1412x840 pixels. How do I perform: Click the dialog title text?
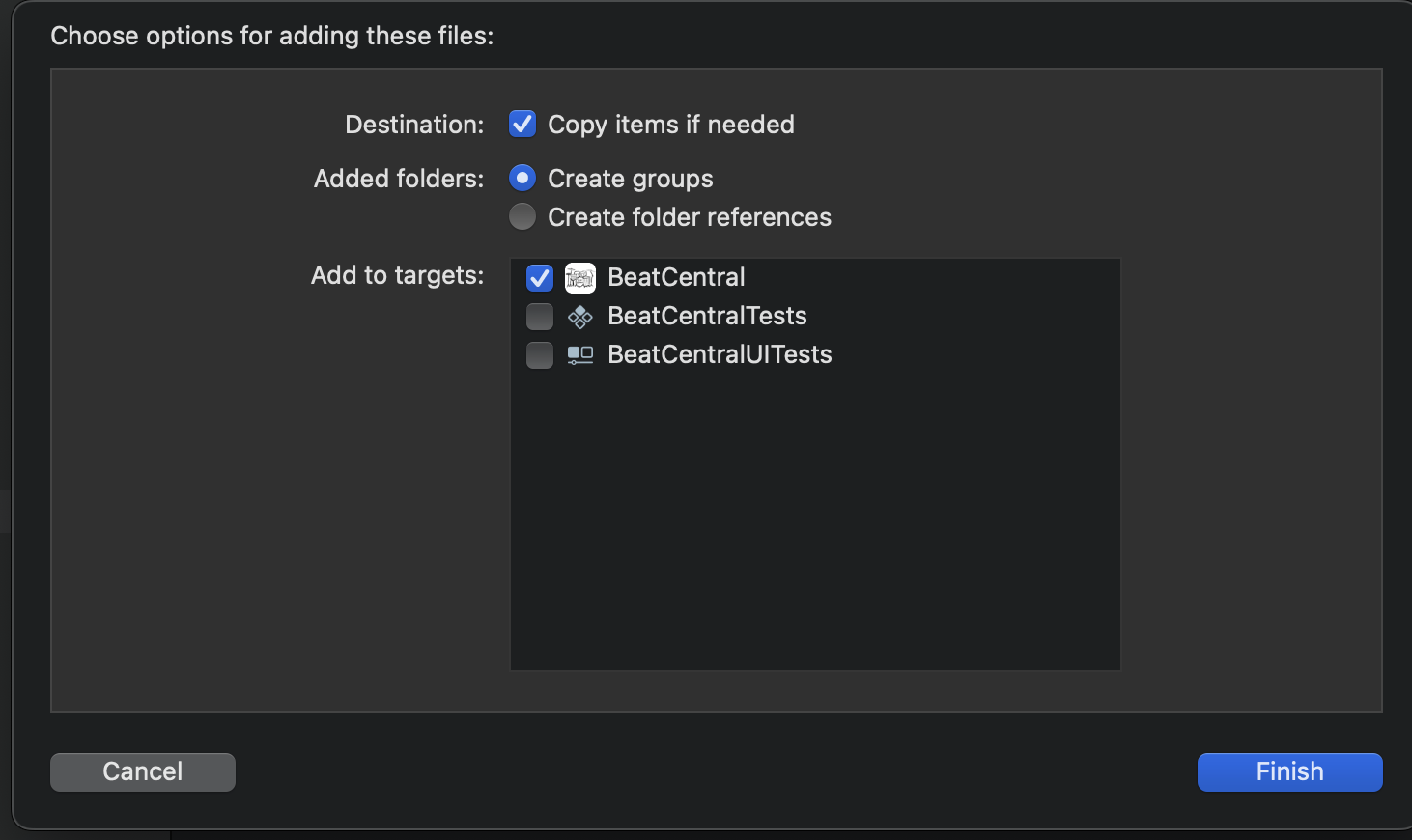point(271,35)
